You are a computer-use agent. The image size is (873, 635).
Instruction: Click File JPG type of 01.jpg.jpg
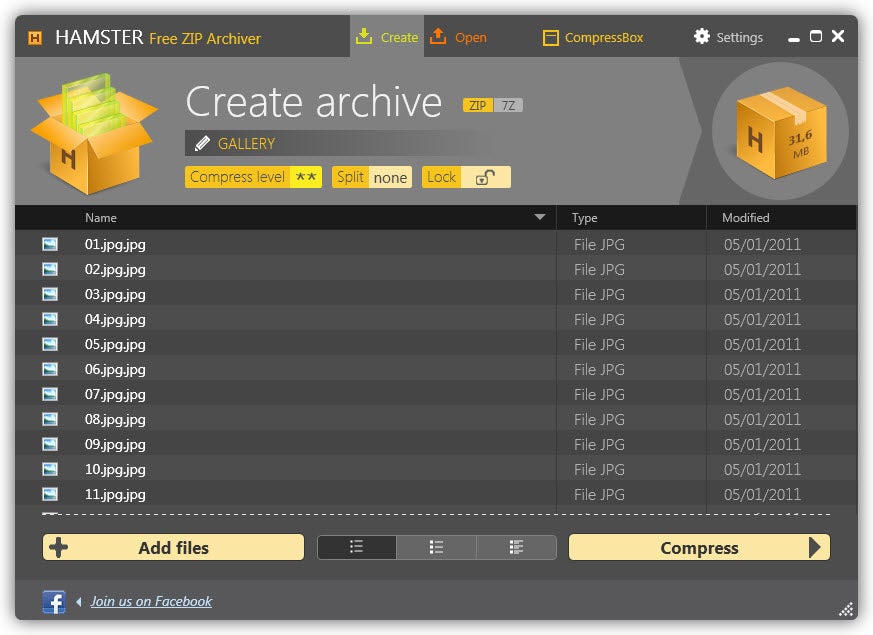coord(599,244)
